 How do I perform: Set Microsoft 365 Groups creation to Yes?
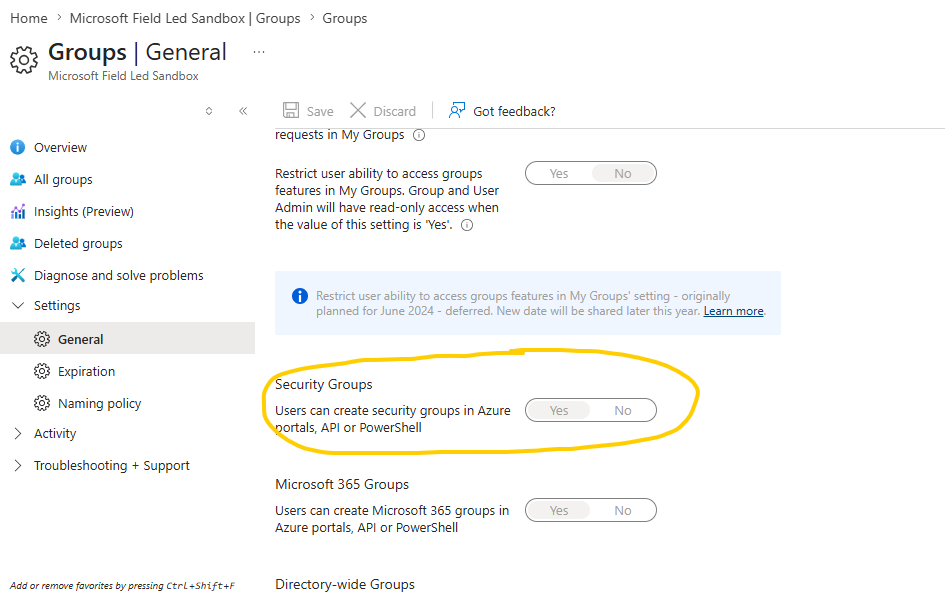(559, 511)
